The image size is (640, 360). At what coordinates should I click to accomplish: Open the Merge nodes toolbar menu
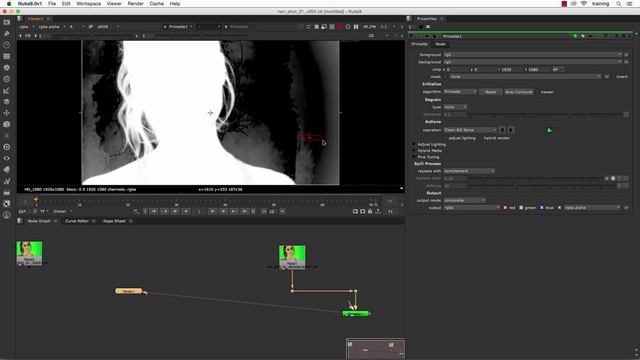7,102
